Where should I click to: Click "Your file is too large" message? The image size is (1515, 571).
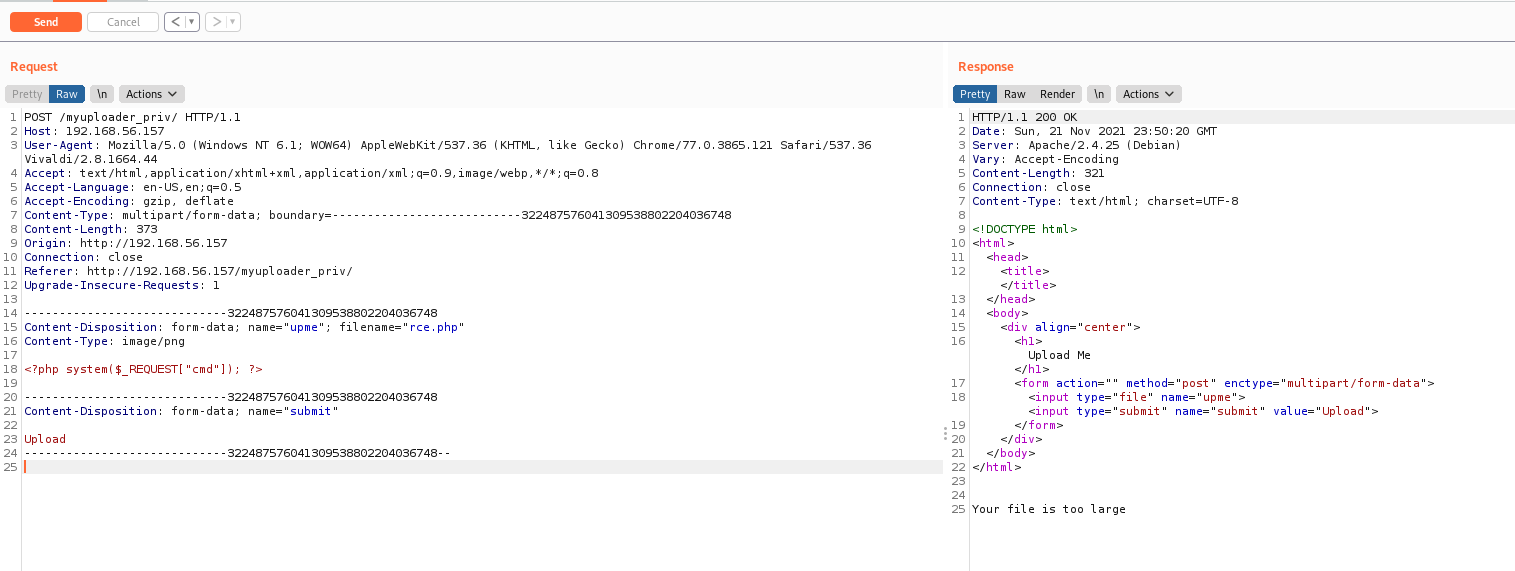tap(1049, 509)
